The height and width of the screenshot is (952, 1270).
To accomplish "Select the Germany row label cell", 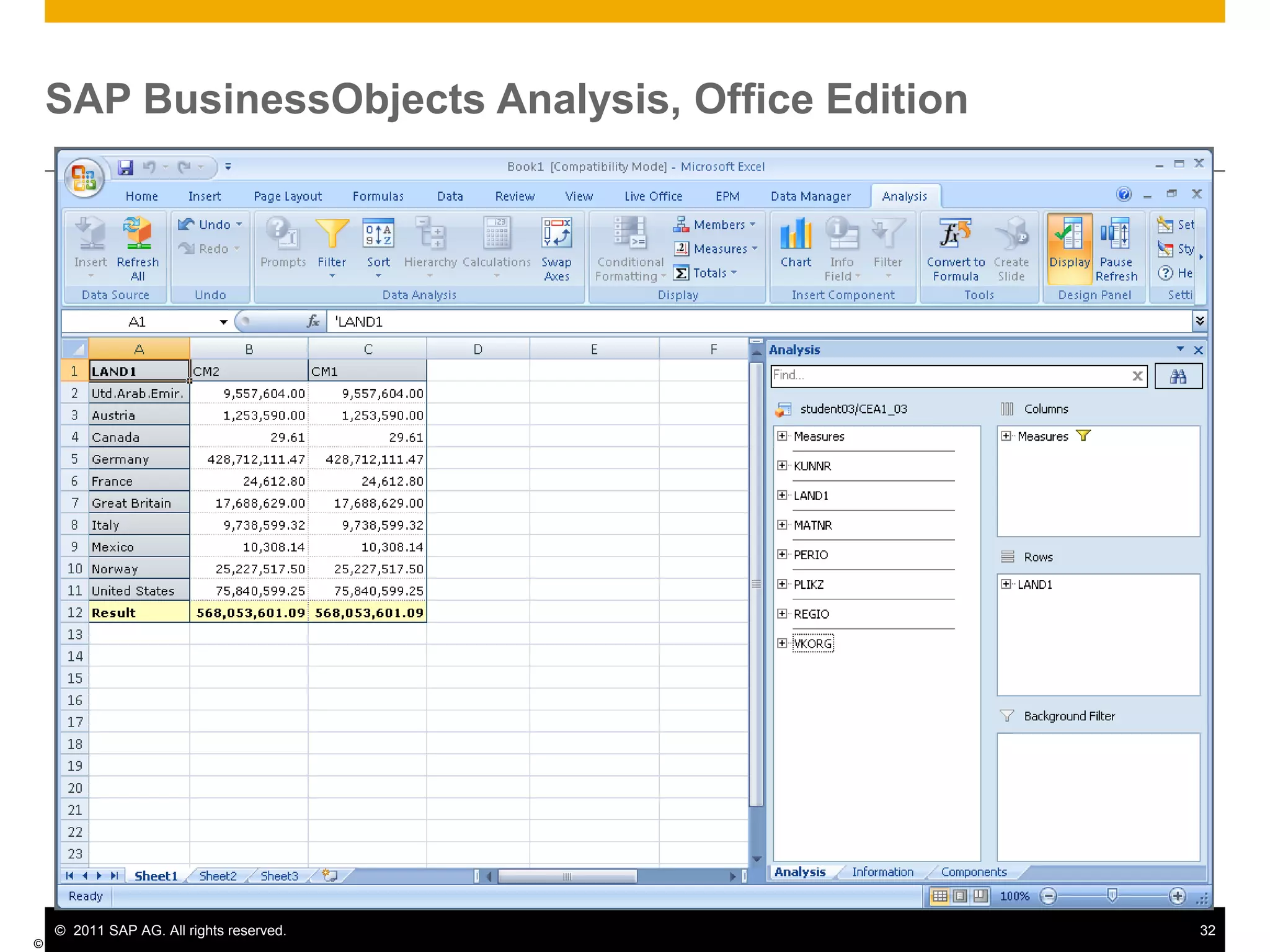I will click(139, 459).
